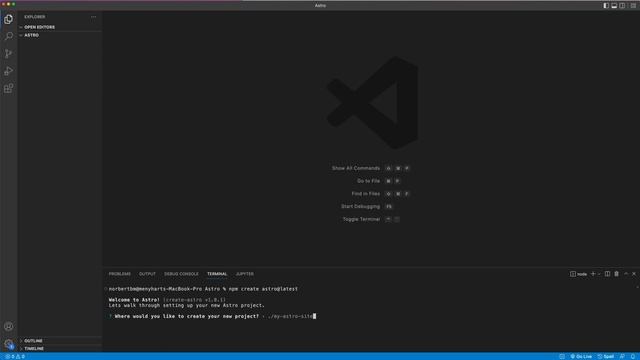Toggle primary sidebar layout icon in title bar
This screenshot has width=640, height=360.
click(x=606, y=5)
